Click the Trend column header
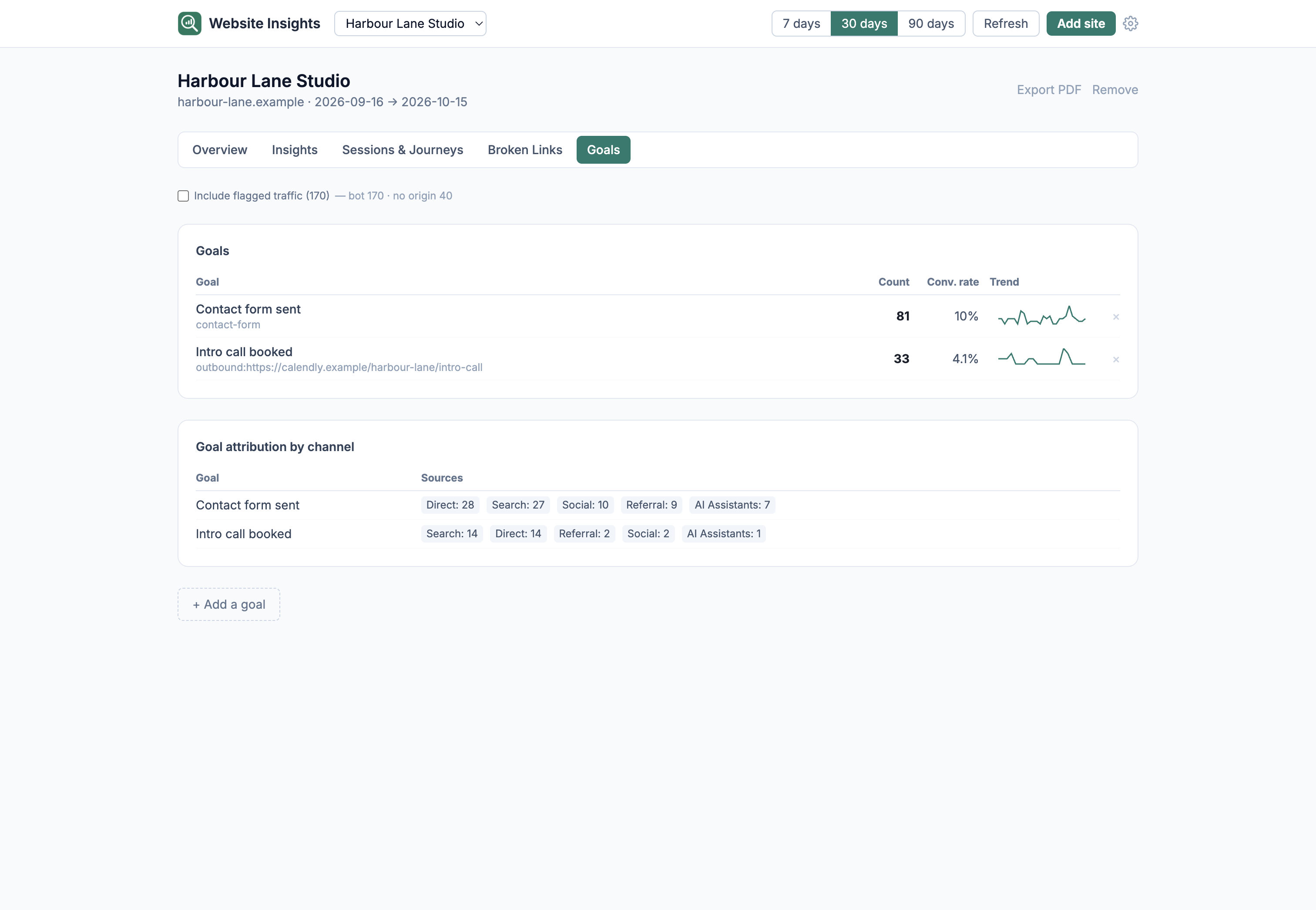This screenshot has height=910, width=1316. click(x=1004, y=282)
